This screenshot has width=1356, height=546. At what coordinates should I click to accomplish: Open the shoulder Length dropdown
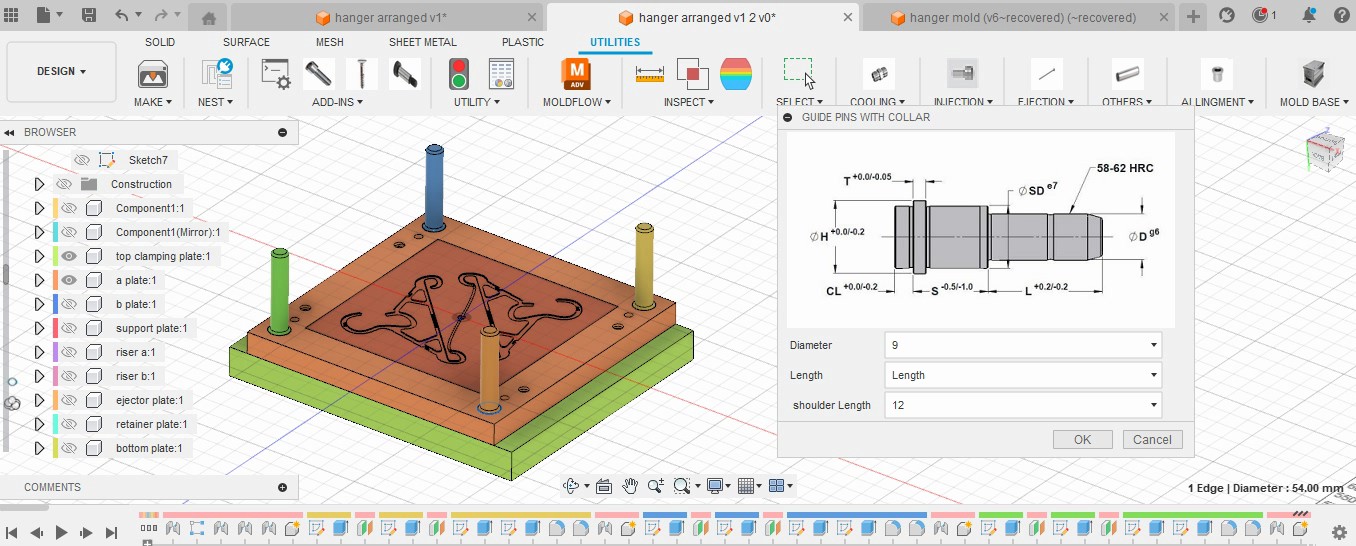click(1022, 405)
